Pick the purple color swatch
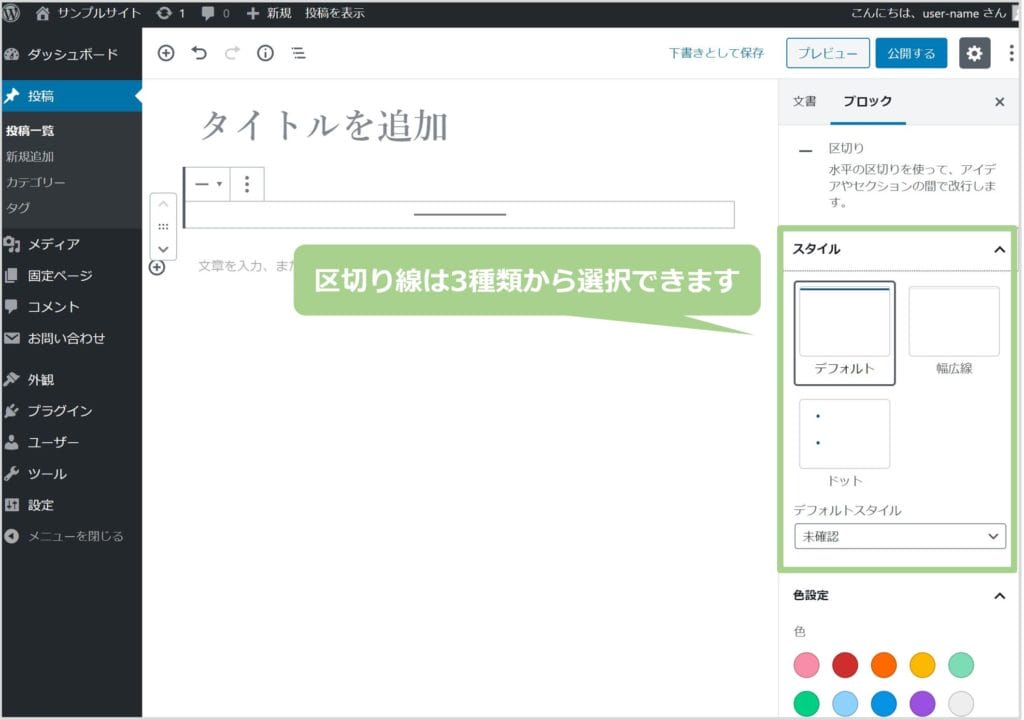The width and height of the screenshot is (1024, 720). 922,704
